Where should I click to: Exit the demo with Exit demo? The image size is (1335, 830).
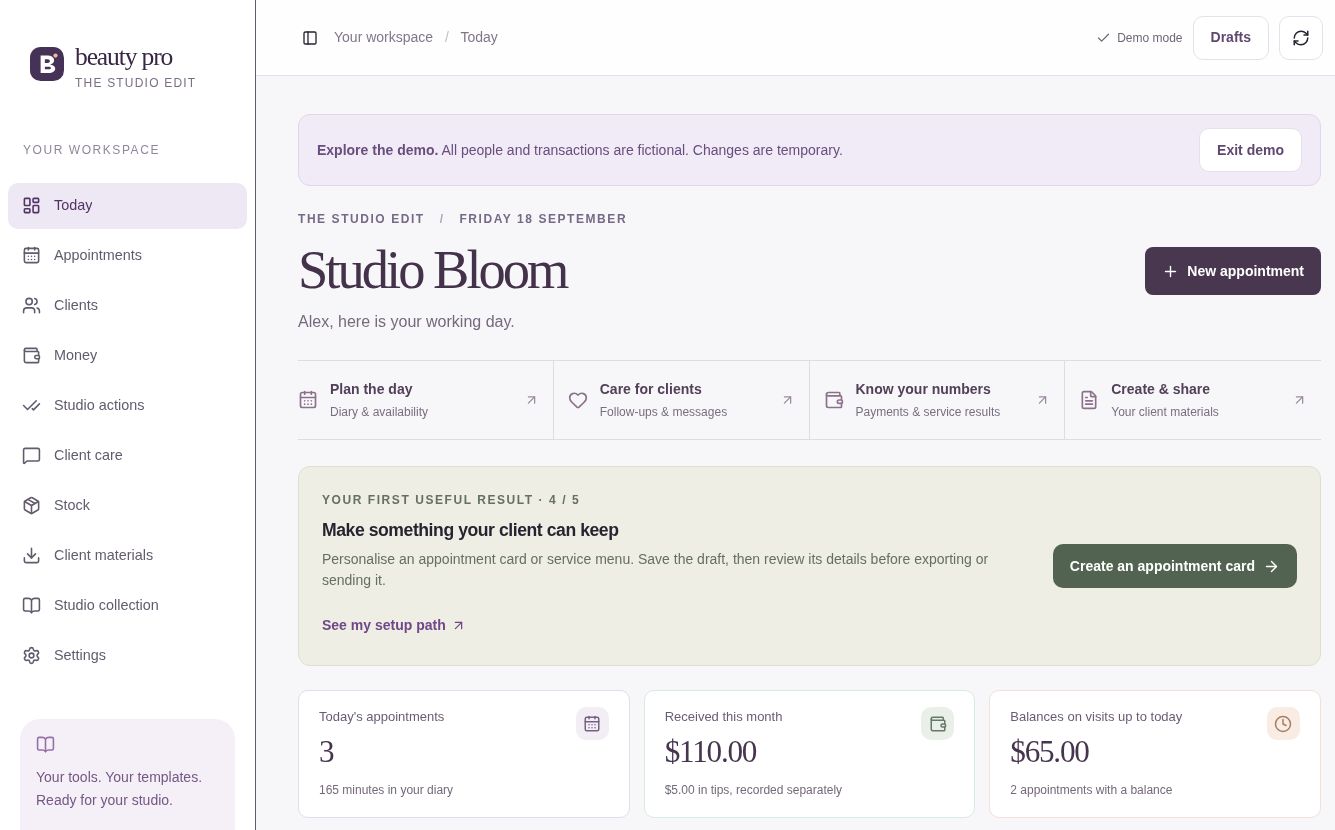tap(1250, 150)
